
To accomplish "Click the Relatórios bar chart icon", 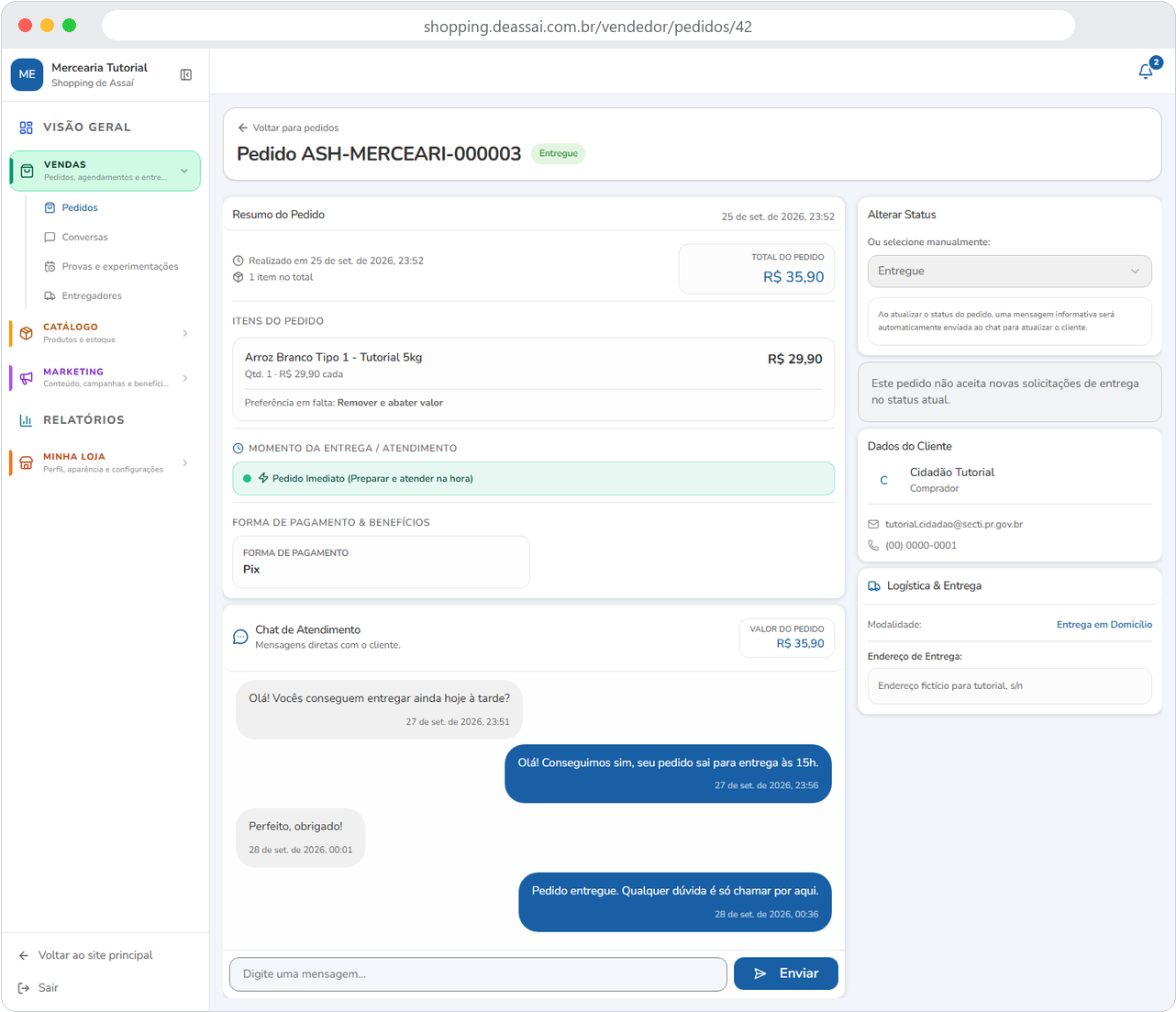I will [26, 420].
